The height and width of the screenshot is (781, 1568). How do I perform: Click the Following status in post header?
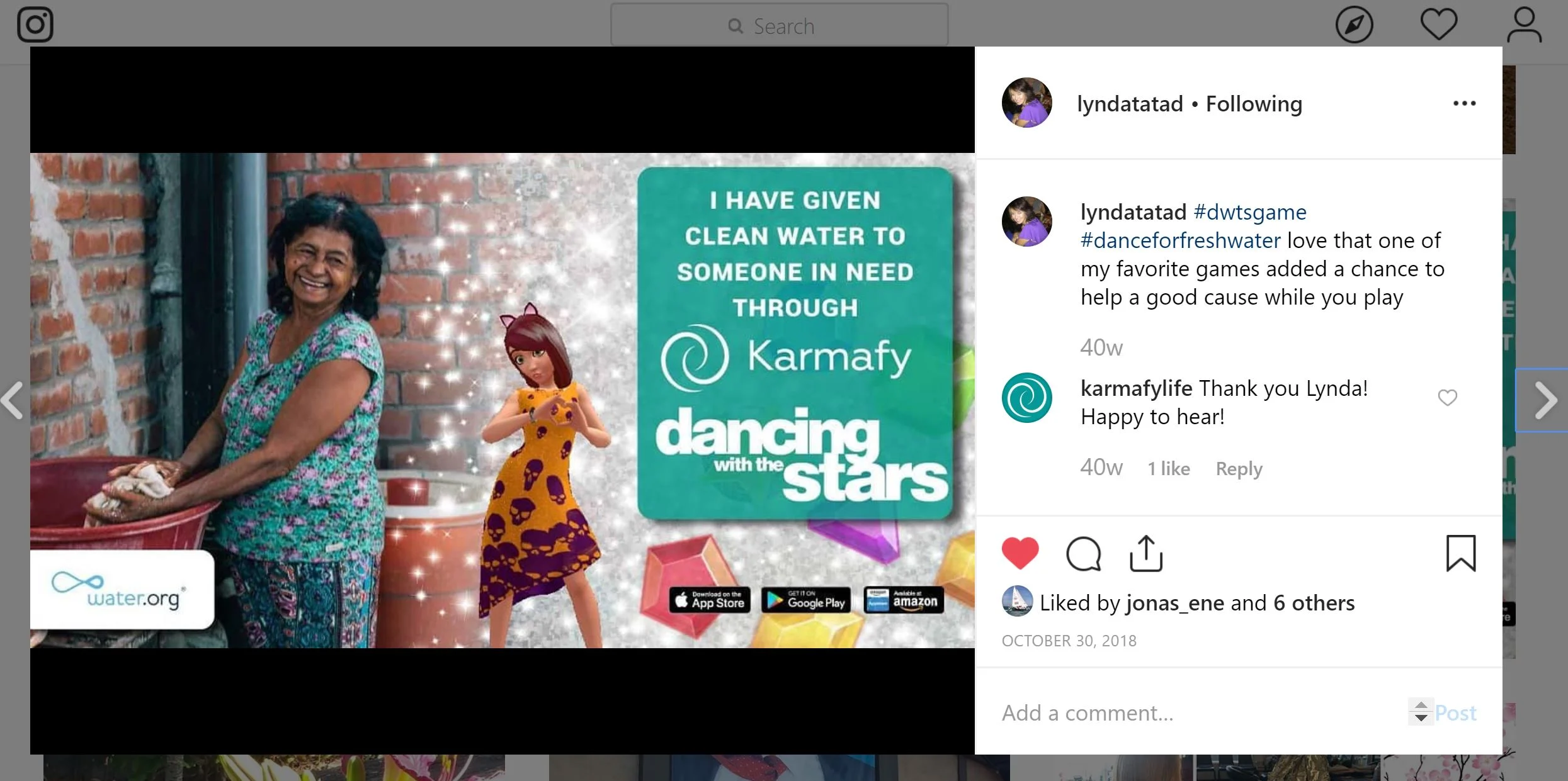tap(1253, 104)
